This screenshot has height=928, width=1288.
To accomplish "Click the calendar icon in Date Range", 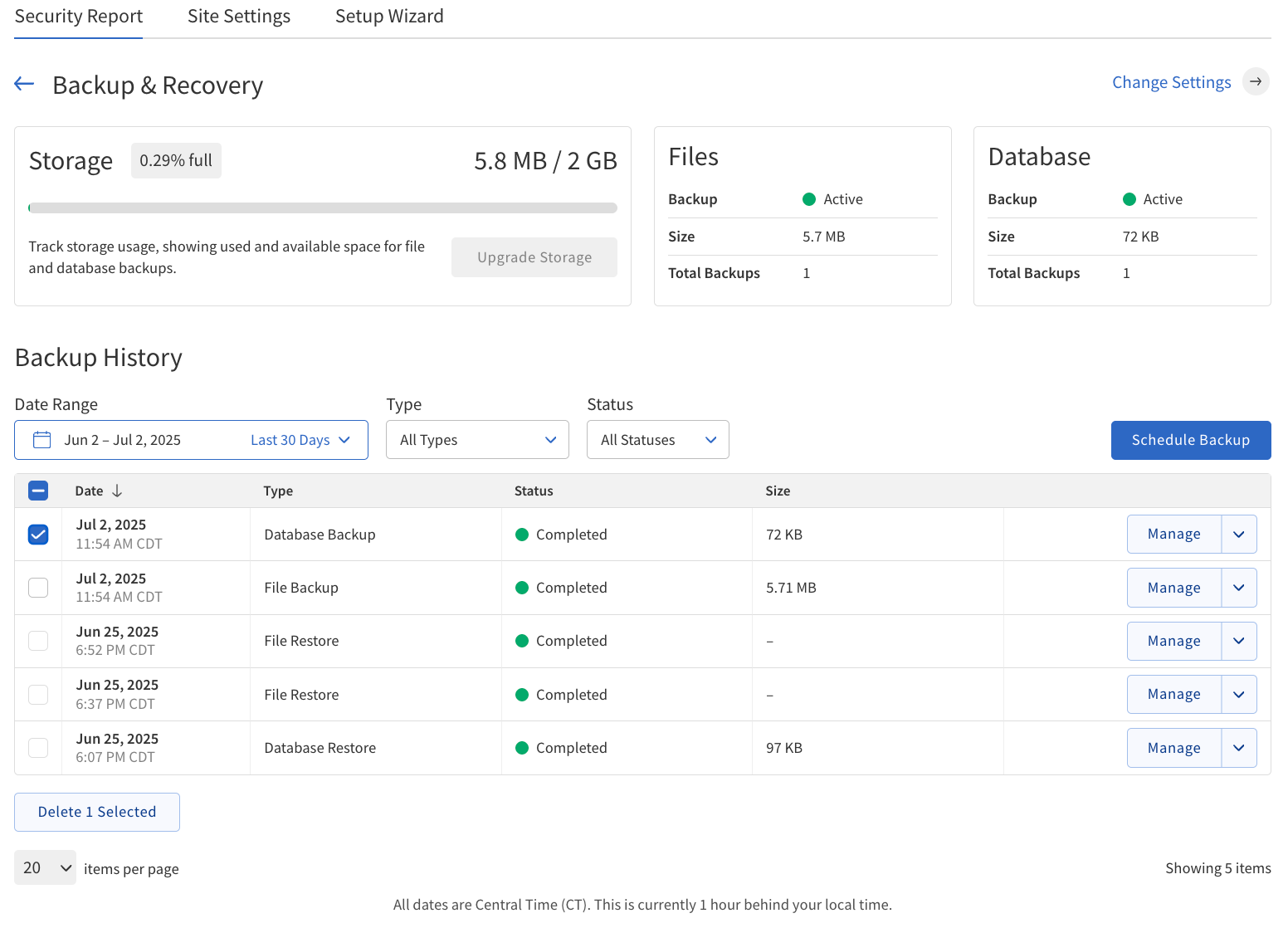I will (41, 440).
